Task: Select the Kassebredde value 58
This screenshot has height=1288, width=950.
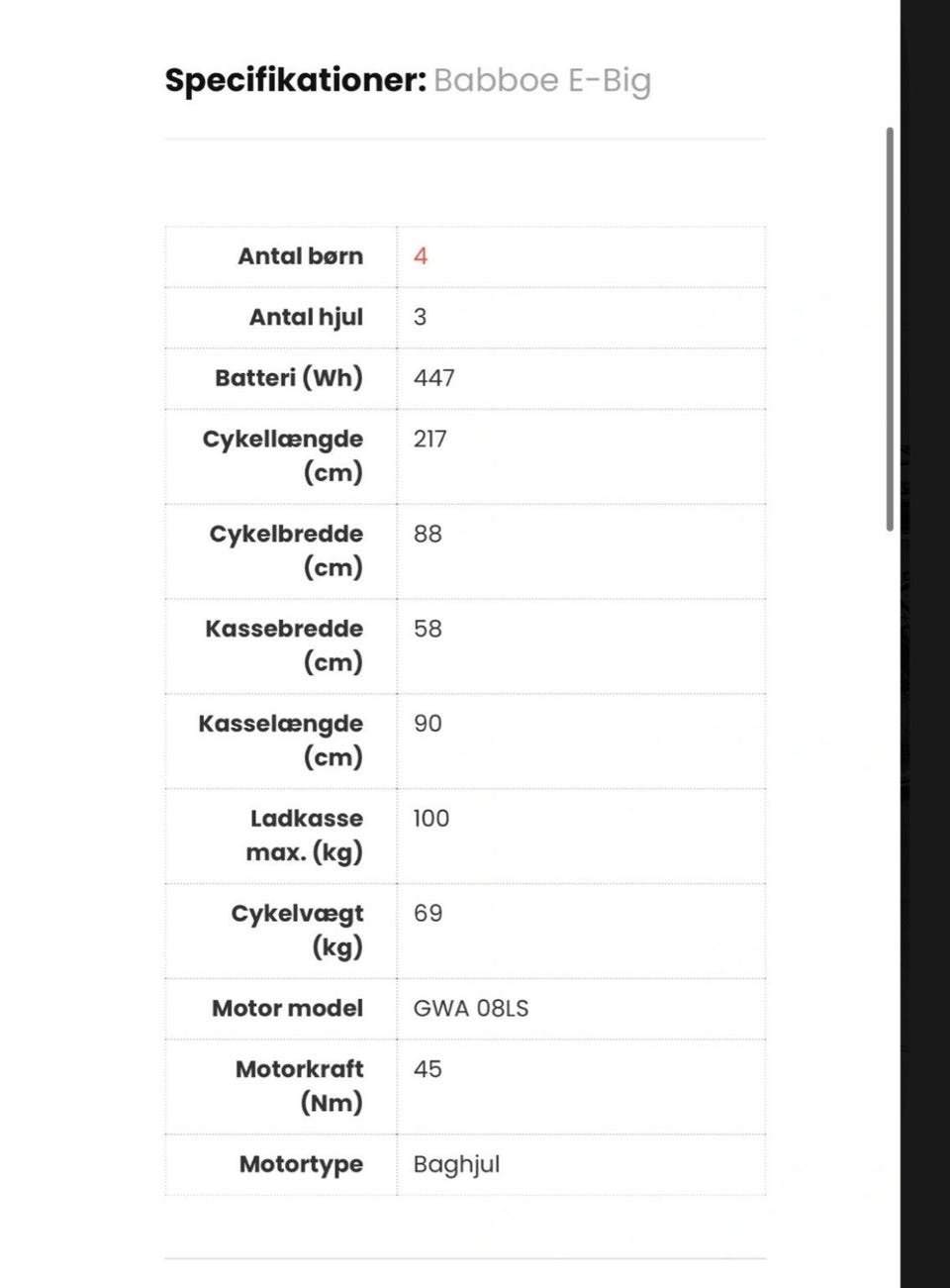Action: pos(427,629)
